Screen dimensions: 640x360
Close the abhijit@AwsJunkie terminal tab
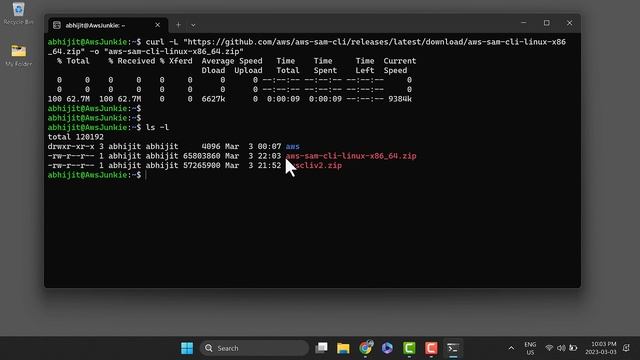(x=158, y=25)
